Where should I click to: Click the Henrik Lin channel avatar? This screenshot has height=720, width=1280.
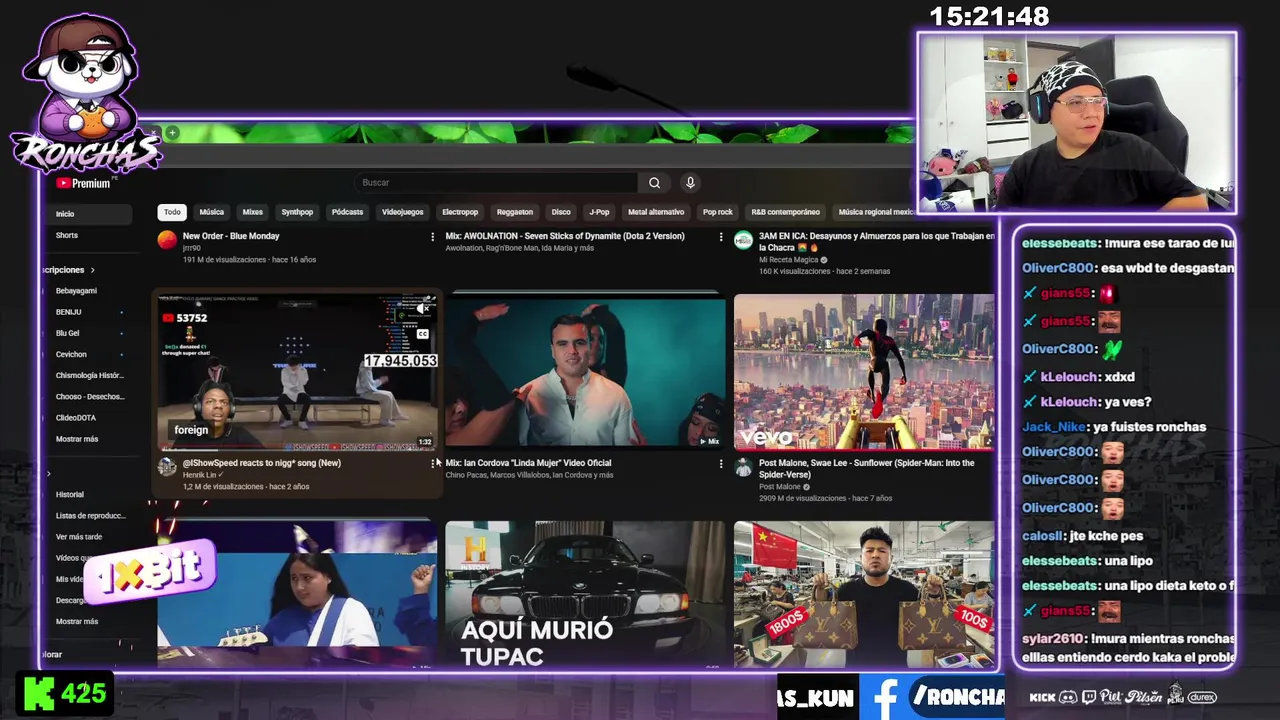click(x=167, y=467)
